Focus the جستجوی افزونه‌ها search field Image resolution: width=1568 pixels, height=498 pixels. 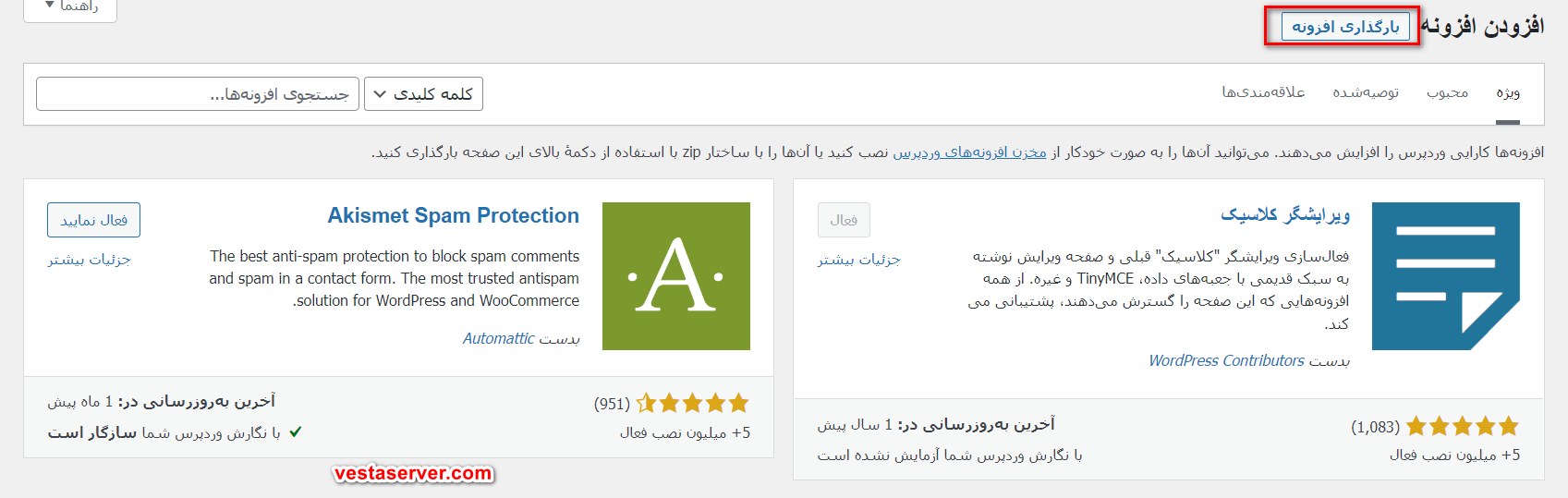198,94
